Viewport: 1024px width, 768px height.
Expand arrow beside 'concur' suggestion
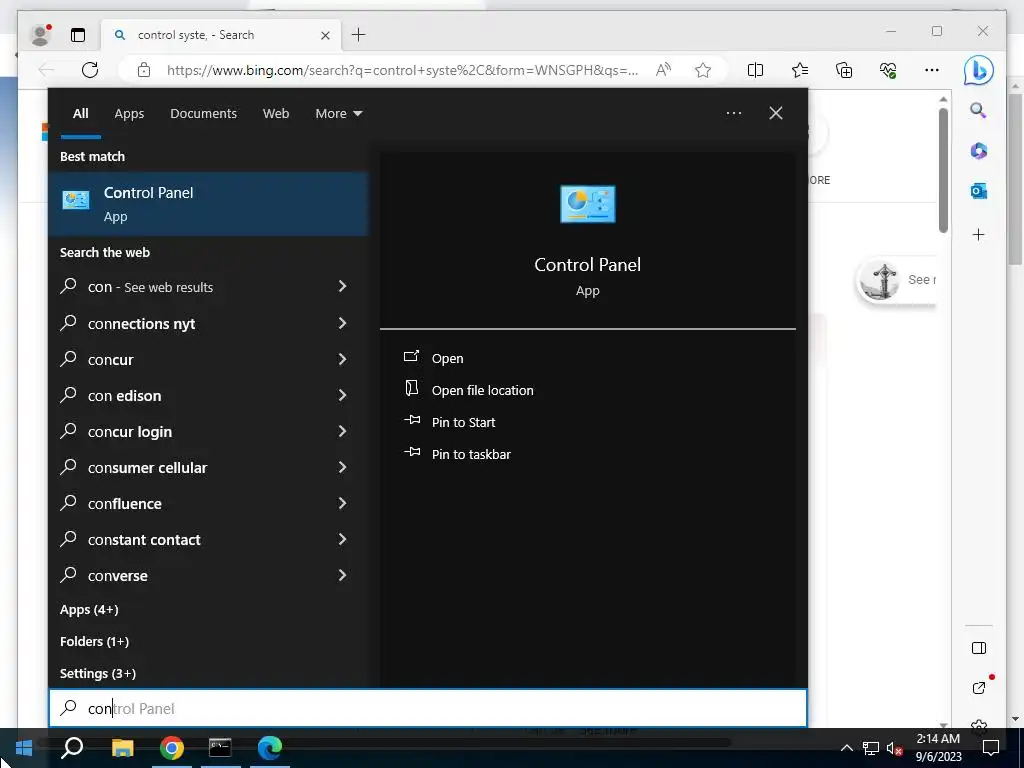click(x=342, y=359)
